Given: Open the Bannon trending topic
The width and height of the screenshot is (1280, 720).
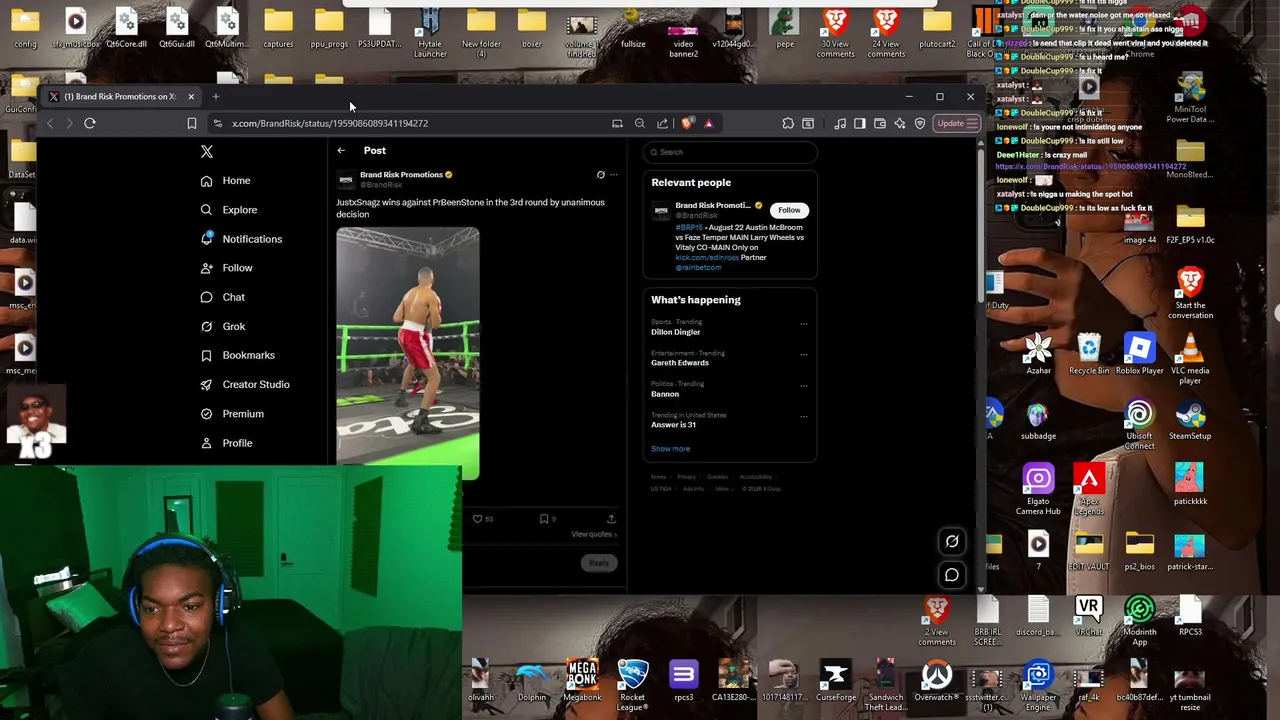Looking at the screenshot, I should (x=665, y=394).
